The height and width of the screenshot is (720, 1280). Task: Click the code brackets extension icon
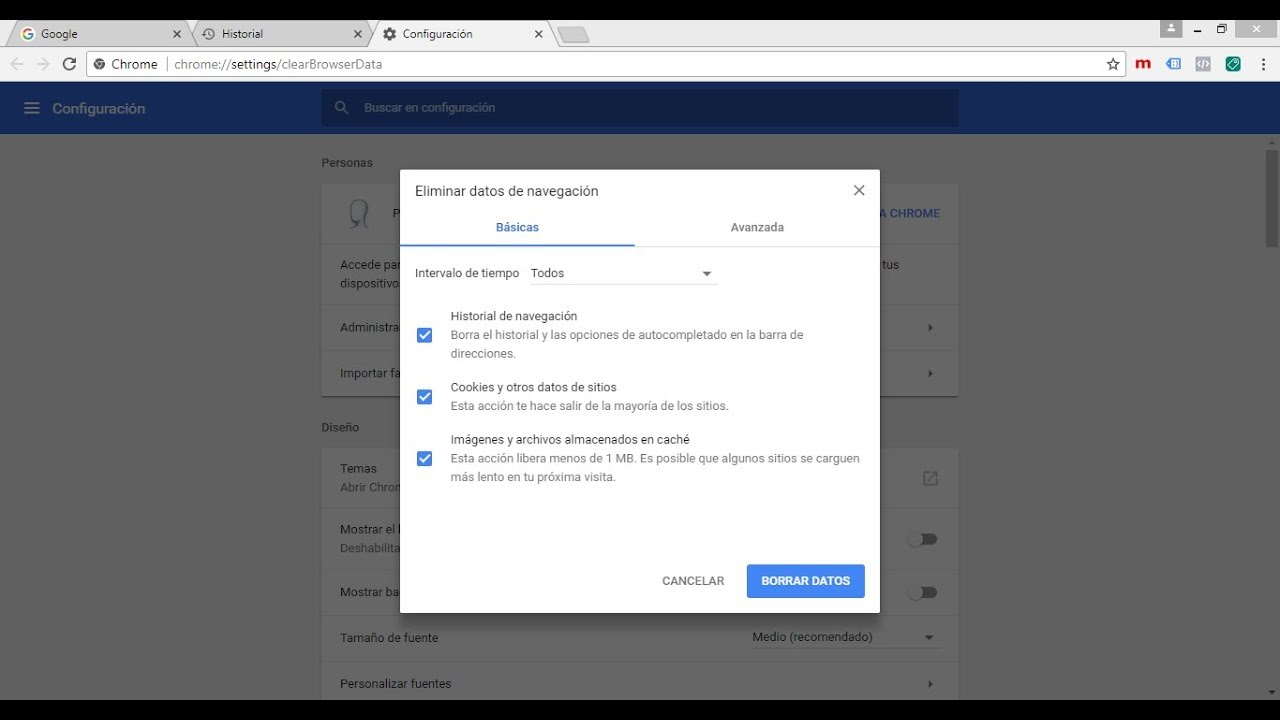click(1203, 64)
